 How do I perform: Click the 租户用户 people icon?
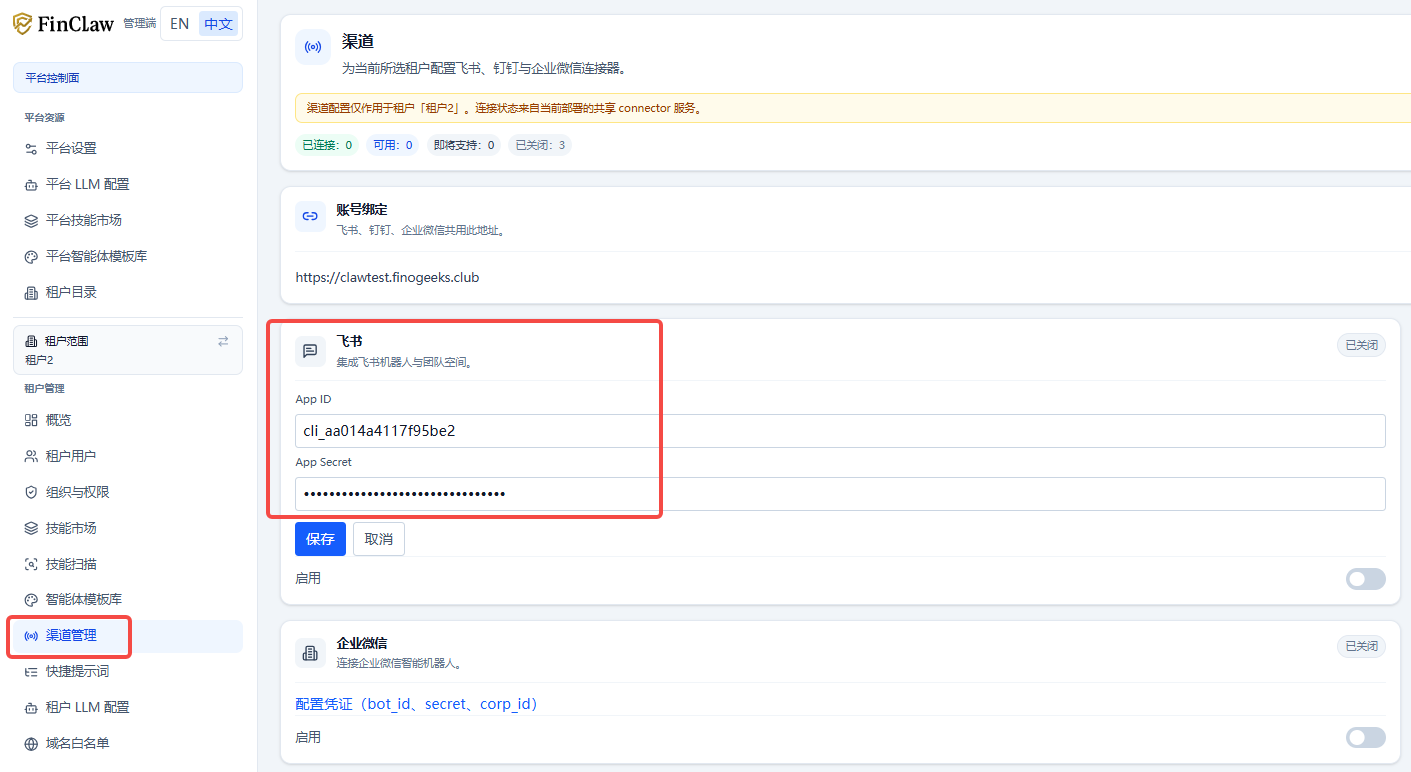31,456
